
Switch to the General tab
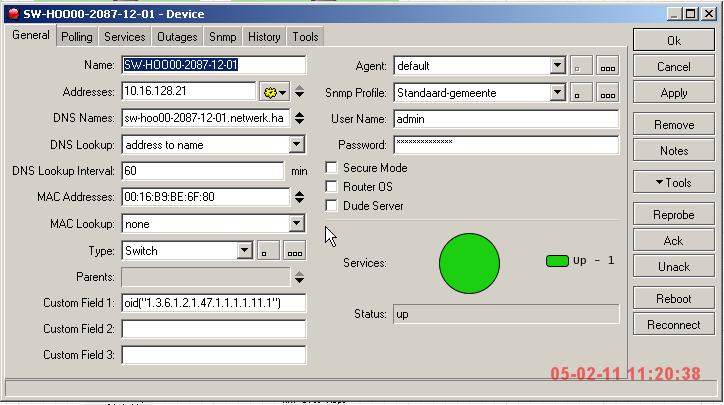click(31, 35)
